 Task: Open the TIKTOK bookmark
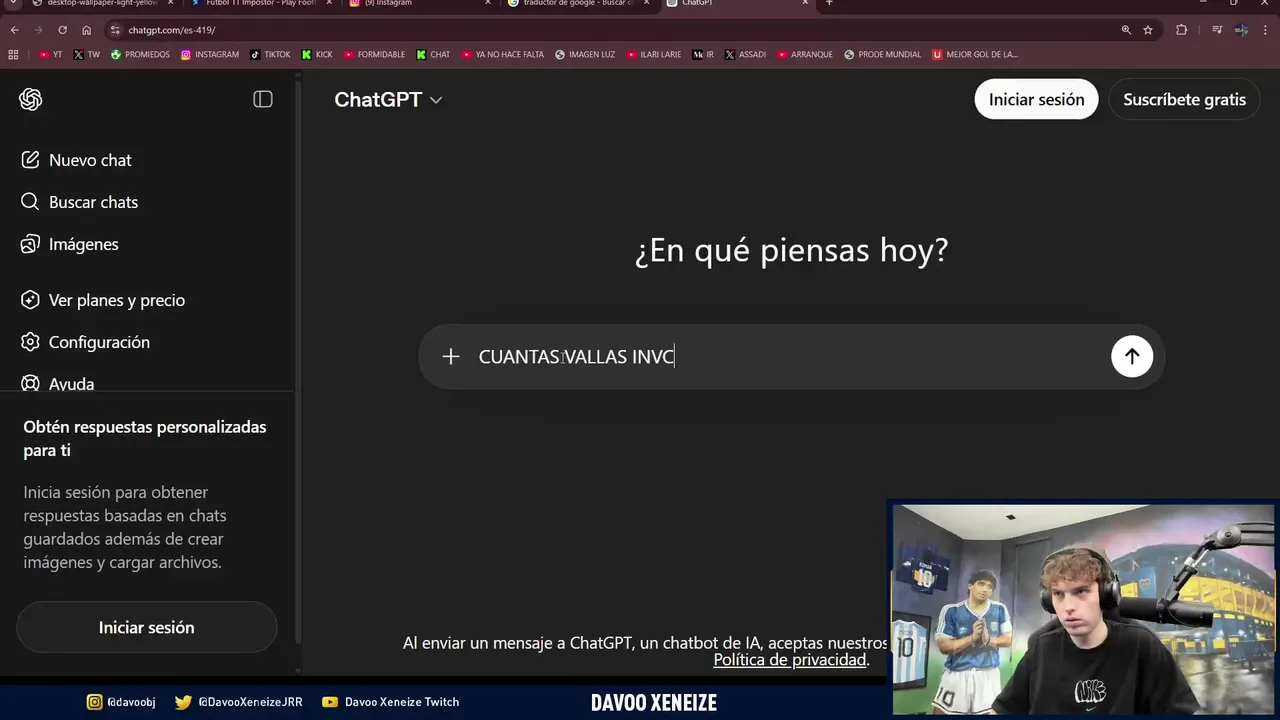click(270, 54)
